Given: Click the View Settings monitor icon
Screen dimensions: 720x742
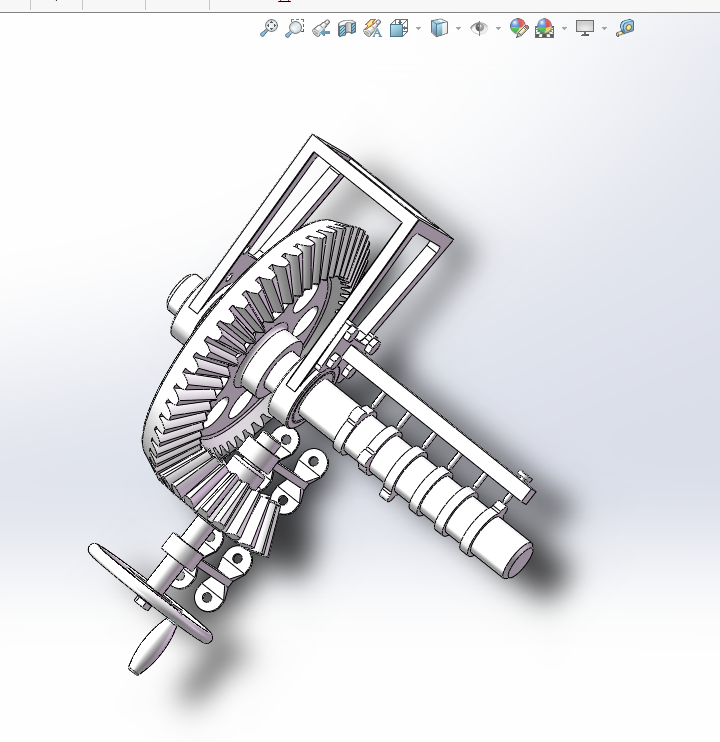Looking at the screenshot, I should pyautogui.click(x=585, y=28).
